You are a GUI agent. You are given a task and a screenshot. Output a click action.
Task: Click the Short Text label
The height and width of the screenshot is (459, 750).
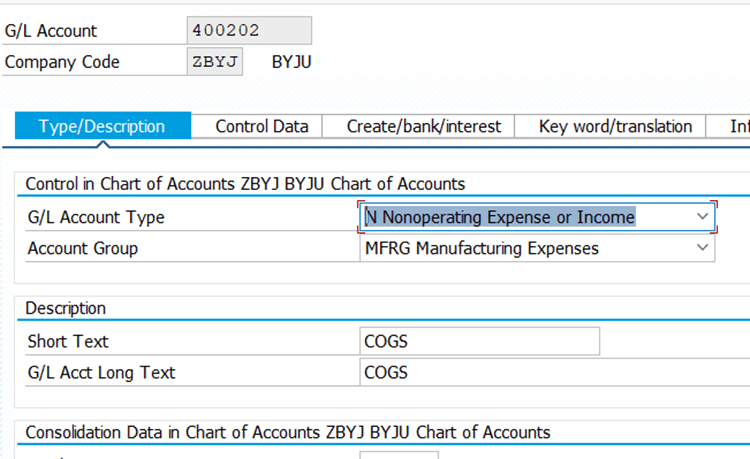pos(67,341)
